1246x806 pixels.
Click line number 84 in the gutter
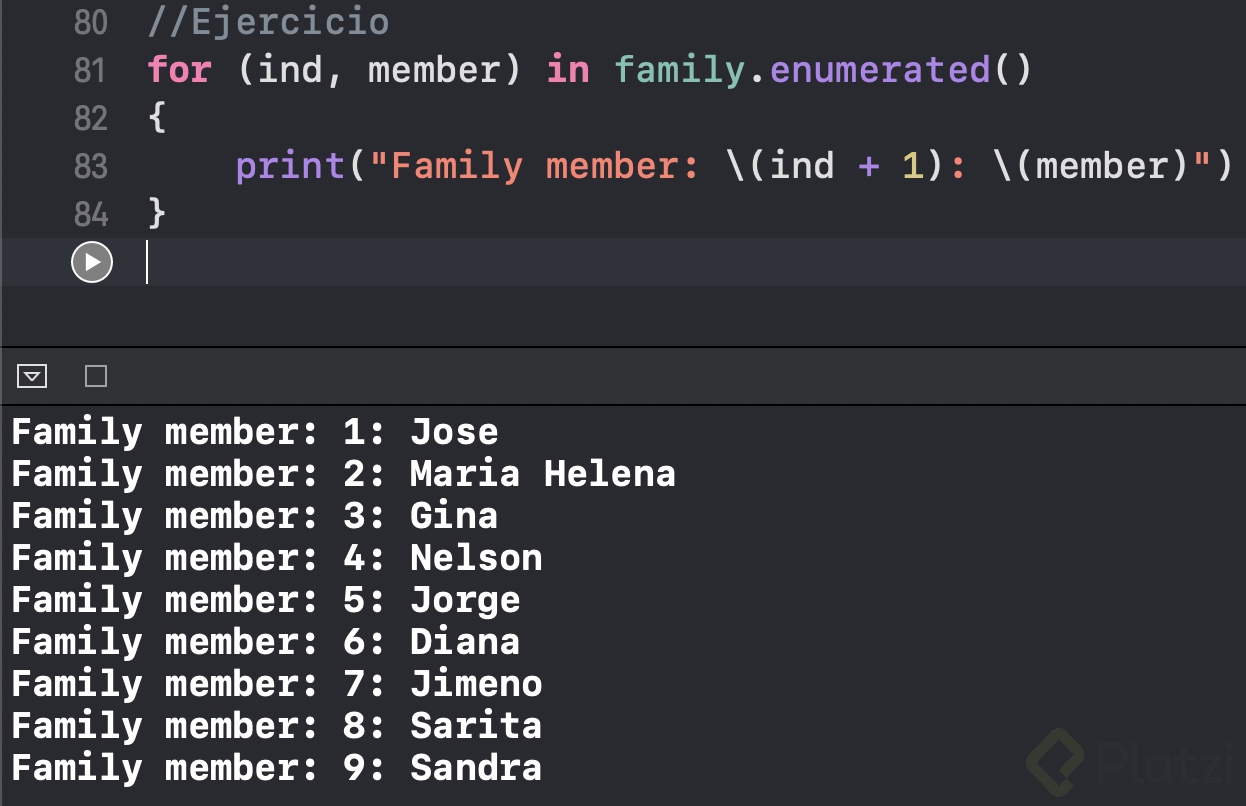tap(90, 214)
